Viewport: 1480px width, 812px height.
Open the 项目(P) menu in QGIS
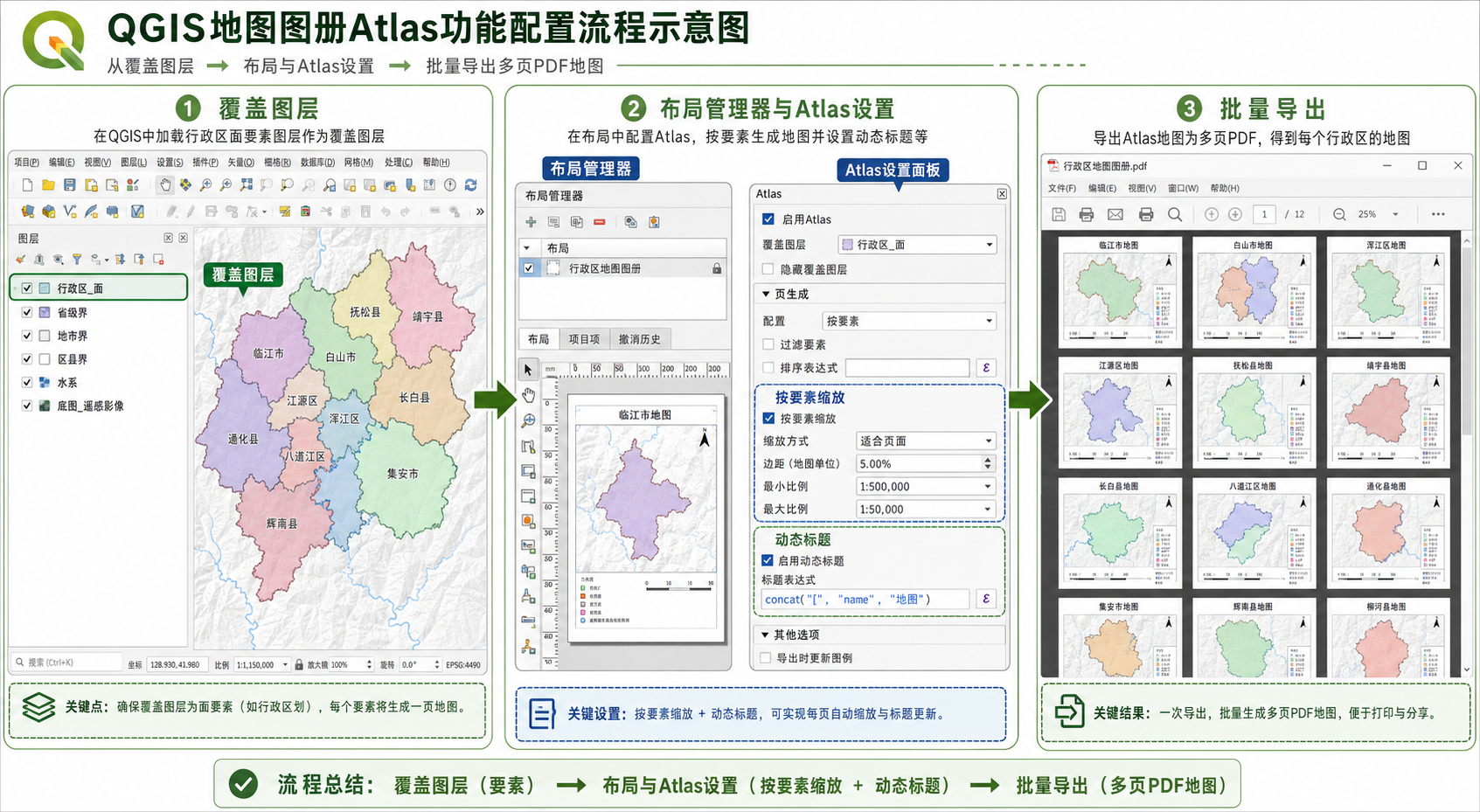pyautogui.click(x=26, y=163)
